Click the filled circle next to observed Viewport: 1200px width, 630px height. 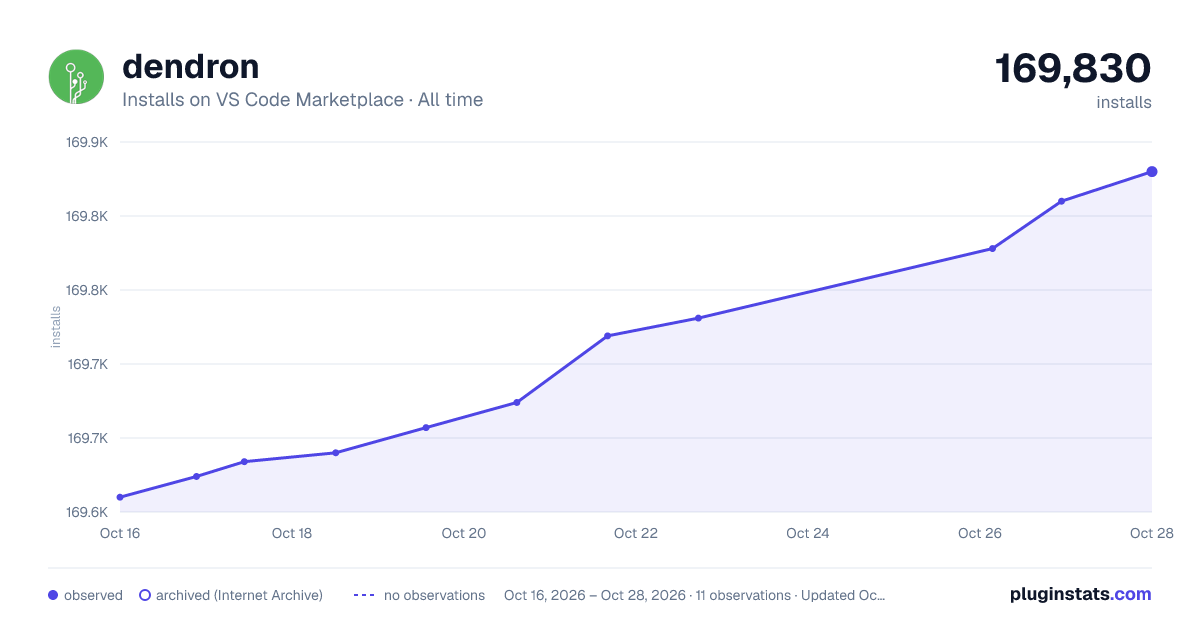tap(53, 595)
